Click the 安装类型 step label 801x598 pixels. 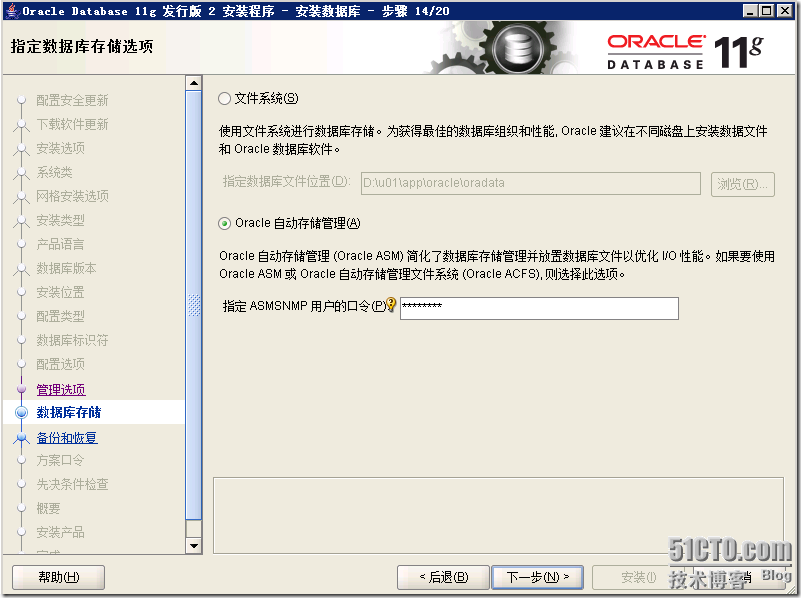click(x=60, y=221)
